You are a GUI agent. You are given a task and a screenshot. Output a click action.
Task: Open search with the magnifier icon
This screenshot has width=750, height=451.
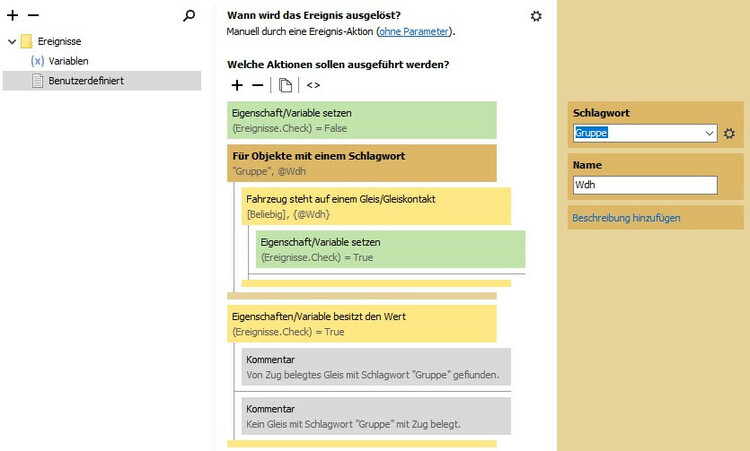click(x=190, y=16)
